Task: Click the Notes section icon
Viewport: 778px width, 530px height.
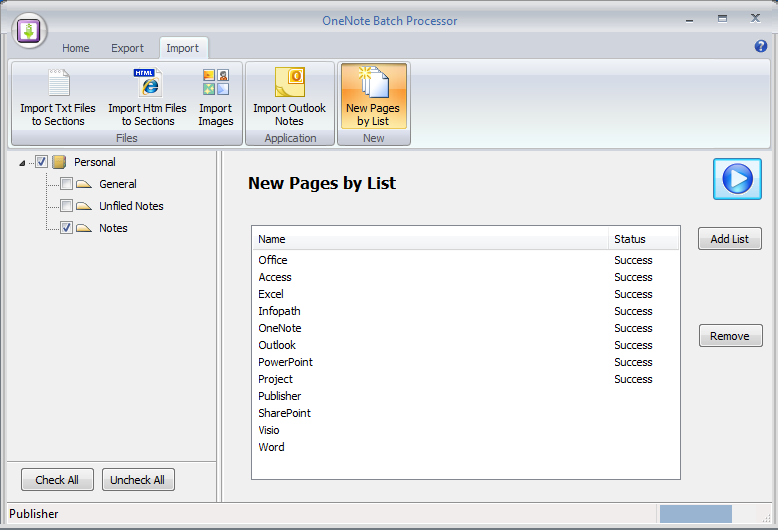Action: (x=84, y=228)
